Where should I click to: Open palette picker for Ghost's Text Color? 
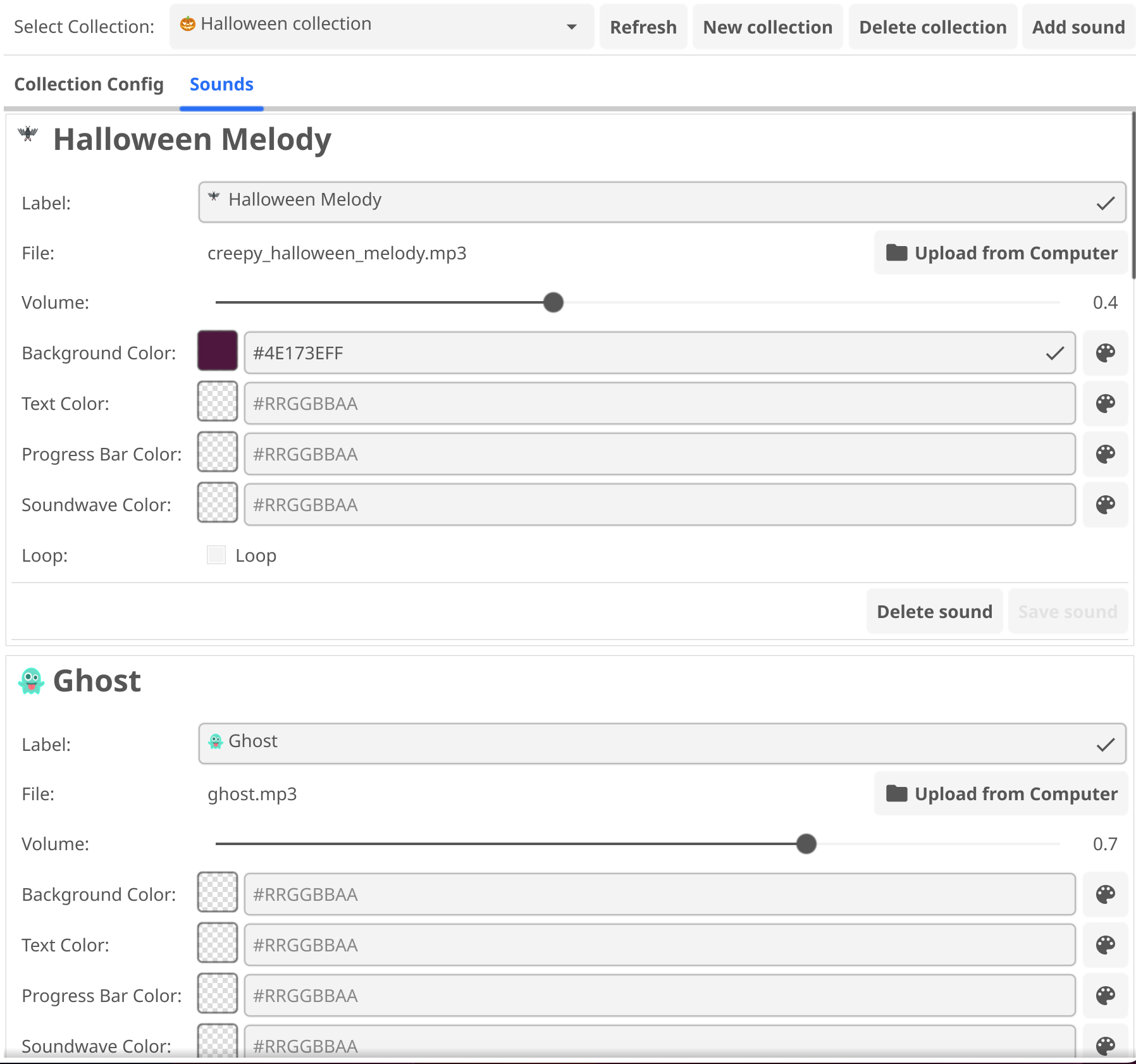coord(1106,944)
